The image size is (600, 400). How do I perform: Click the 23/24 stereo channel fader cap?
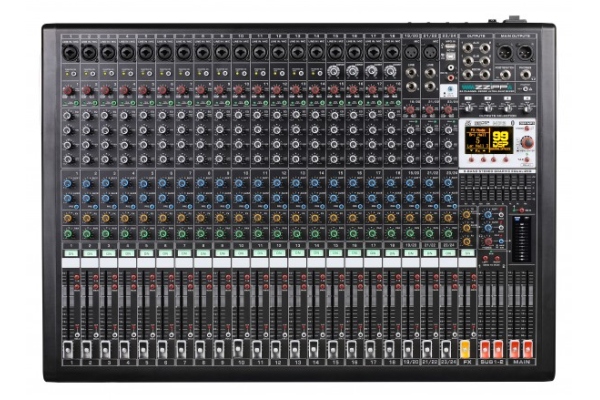pos(446,349)
